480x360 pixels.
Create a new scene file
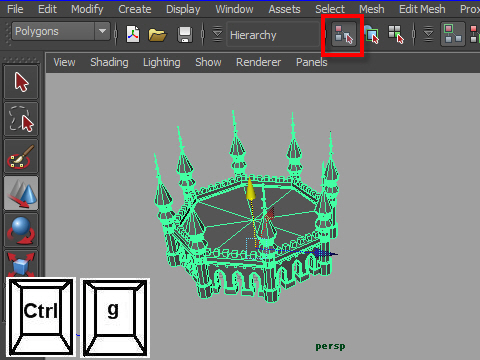click(x=133, y=34)
